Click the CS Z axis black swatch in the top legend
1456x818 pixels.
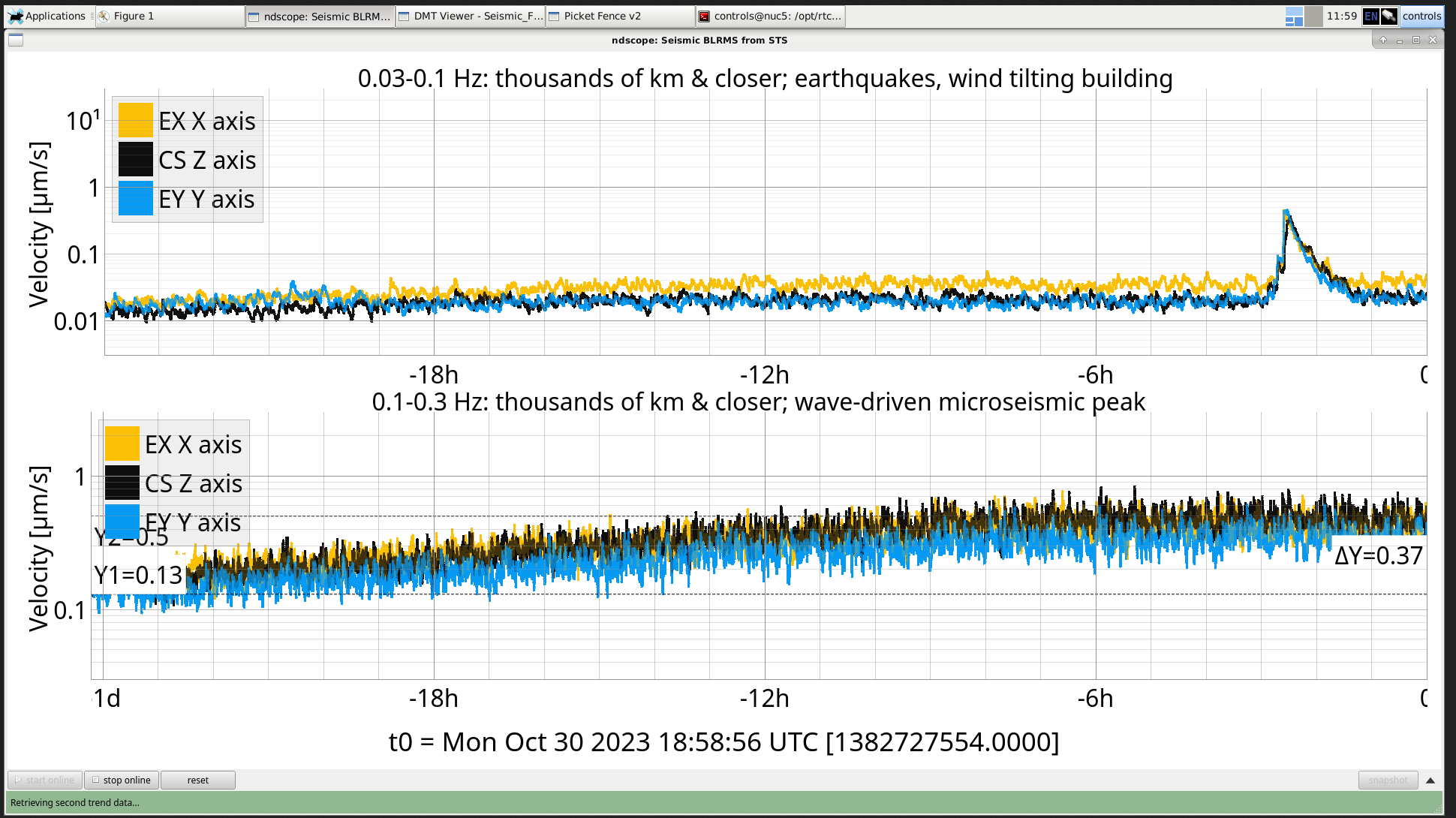pyautogui.click(x=135, y=160)
